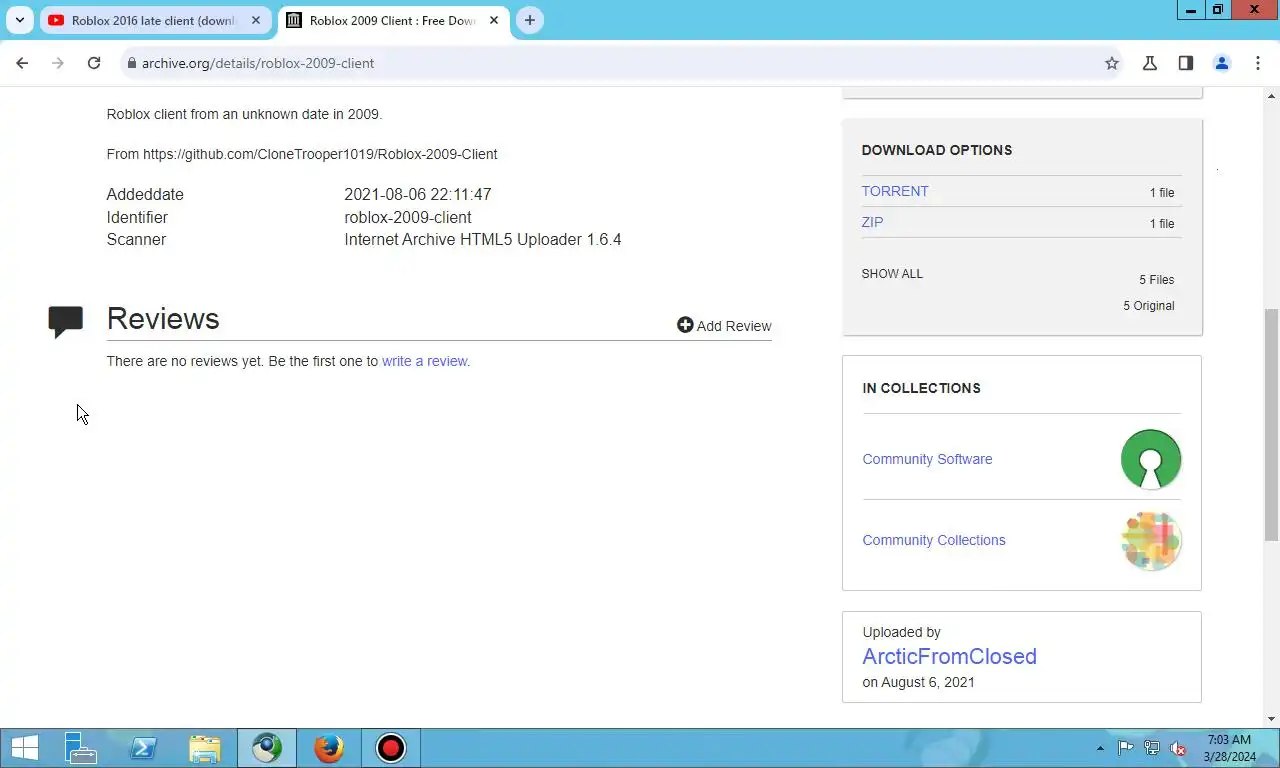Image resolution: width=1280 pixels, height=768 pixels.
Task: Click the Reviews speech bubble icon
Action: pos(66,322)
